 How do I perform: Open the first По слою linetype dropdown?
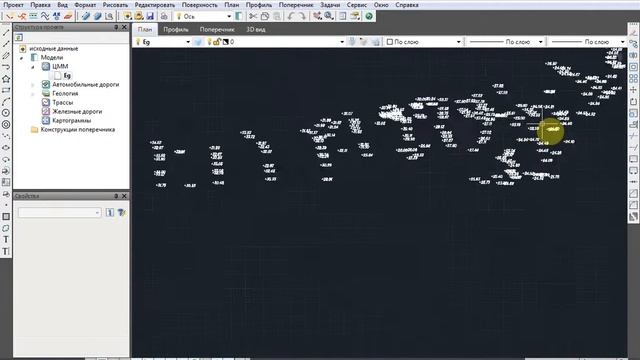(x=540, y=42)
